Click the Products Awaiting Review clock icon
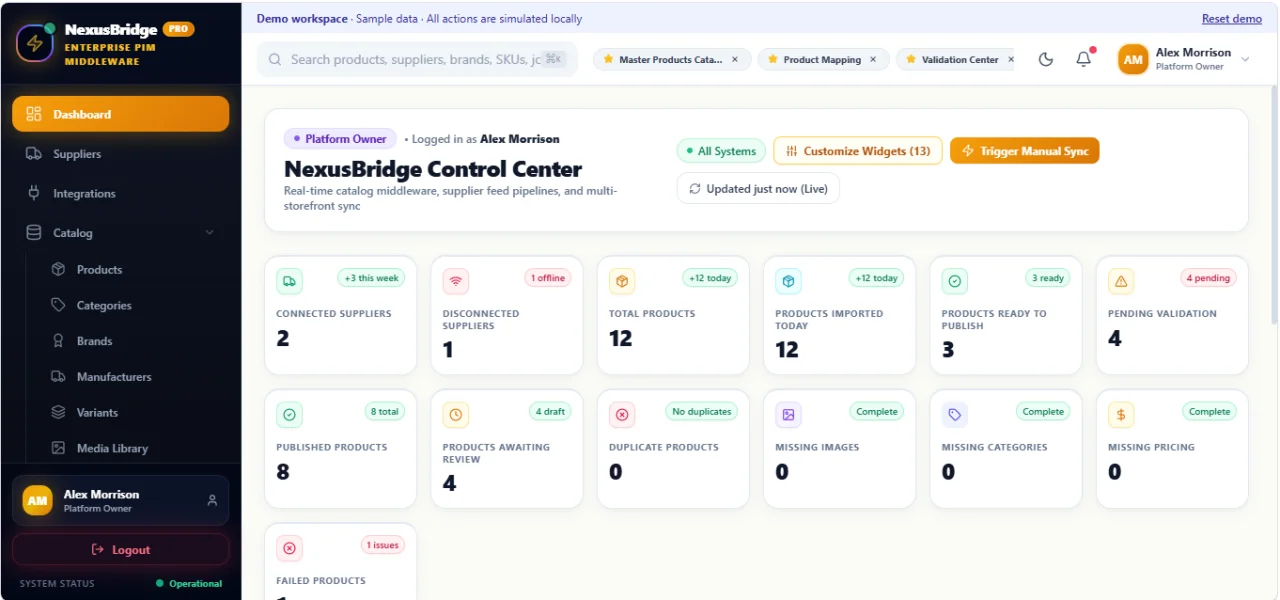The height and width of the screenshot is (600, 1280). (x=456, y=414)
